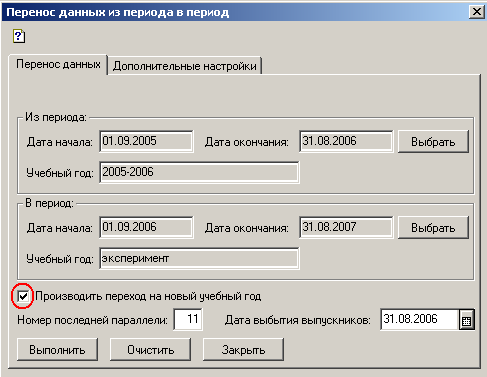Click the last parallel number field '11'
This screenshot has height=377, width=487.
tap(188, 319)
